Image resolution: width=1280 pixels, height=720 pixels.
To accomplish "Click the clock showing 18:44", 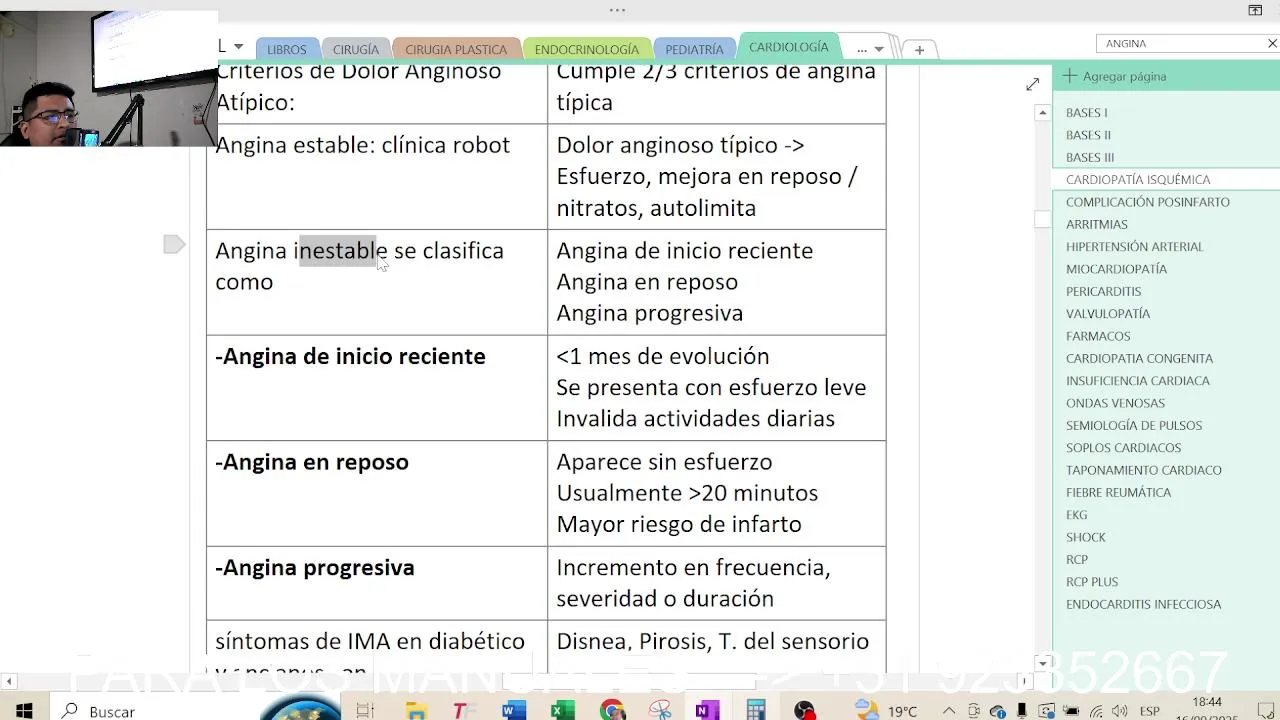I will pos(1207,702).
